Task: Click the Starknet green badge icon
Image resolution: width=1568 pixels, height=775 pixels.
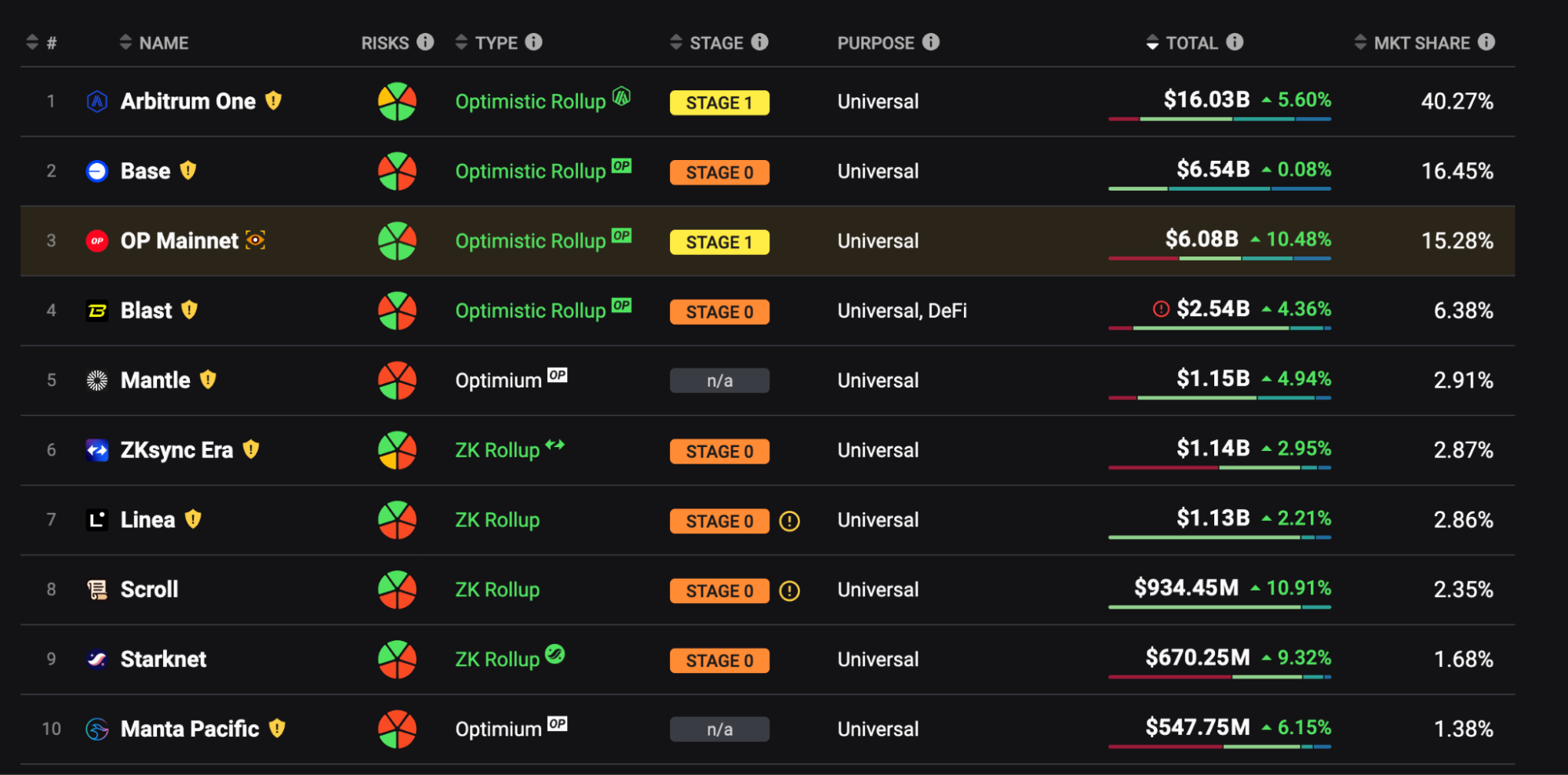Action: [x=555, y=653]
